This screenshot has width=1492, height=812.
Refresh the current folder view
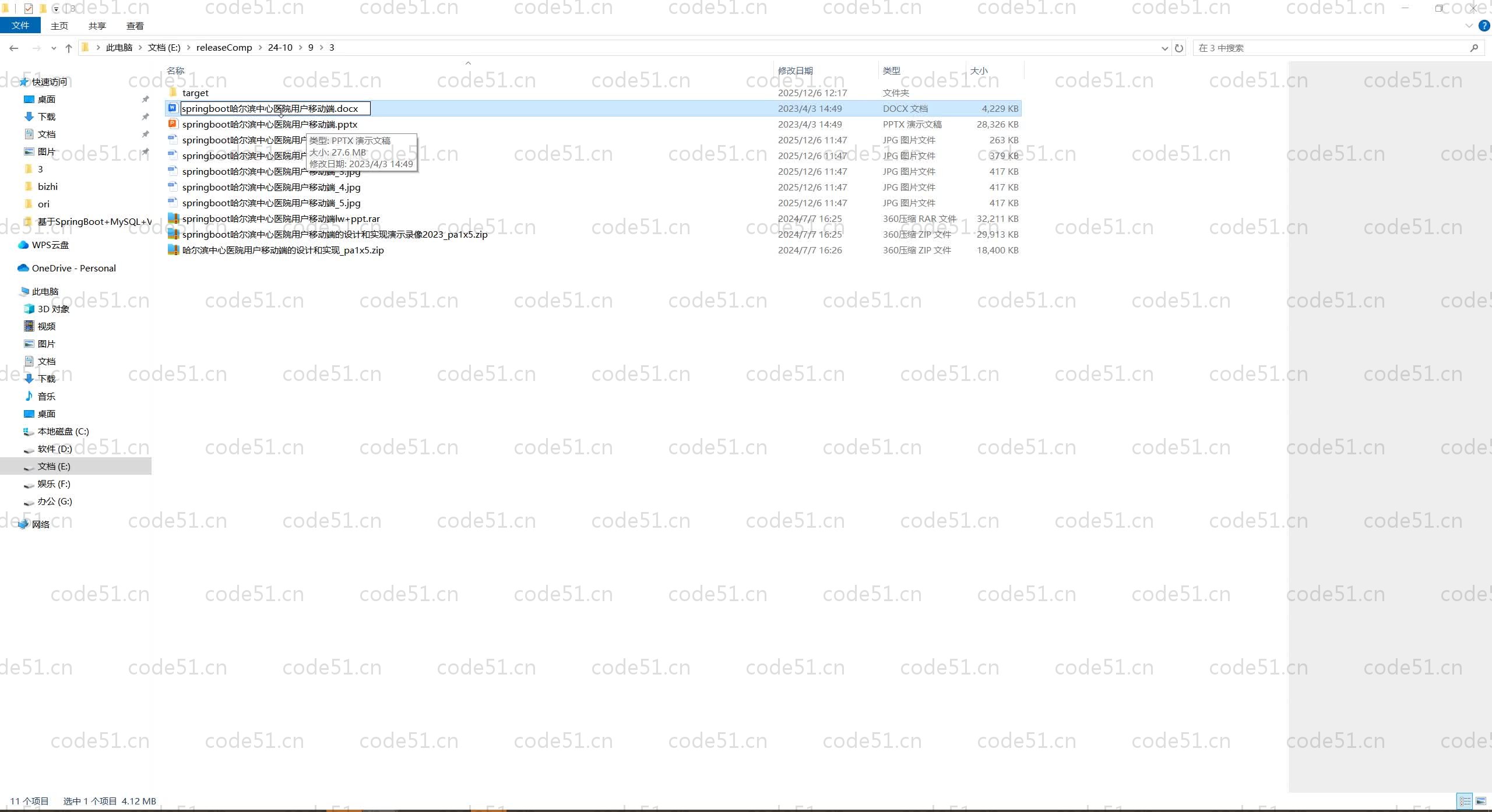click(x=1179, y=48)
